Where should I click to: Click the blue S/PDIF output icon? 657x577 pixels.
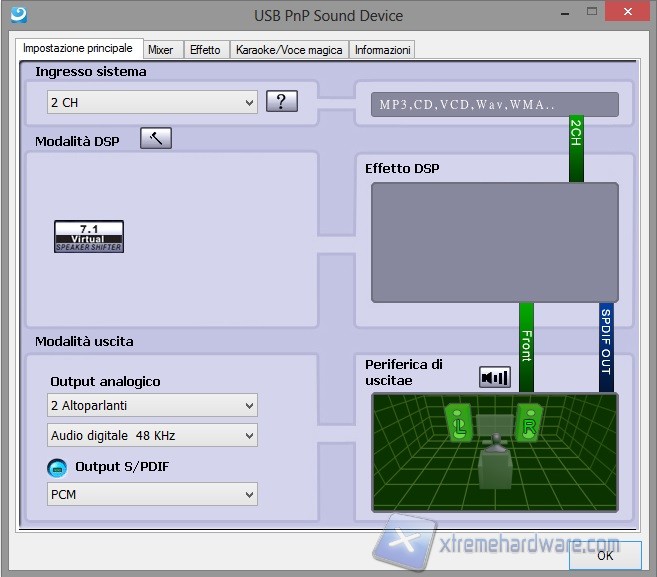(x=58, y=467)
